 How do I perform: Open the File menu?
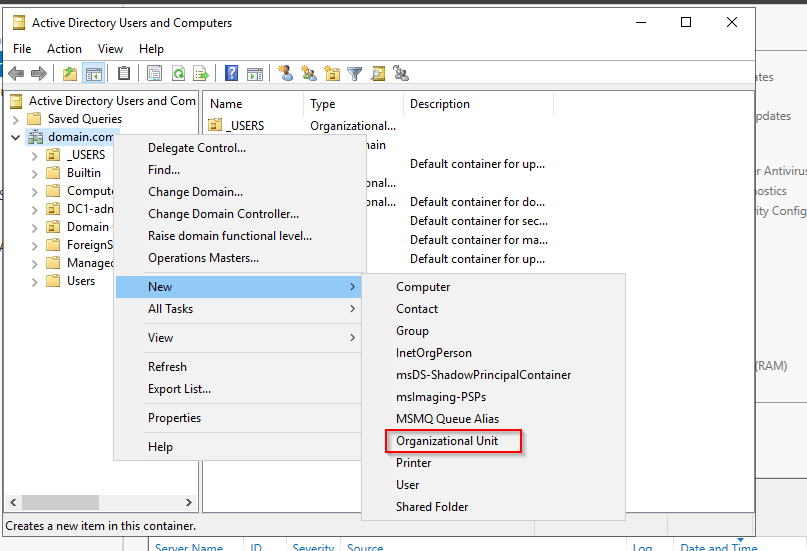point(22,49)
